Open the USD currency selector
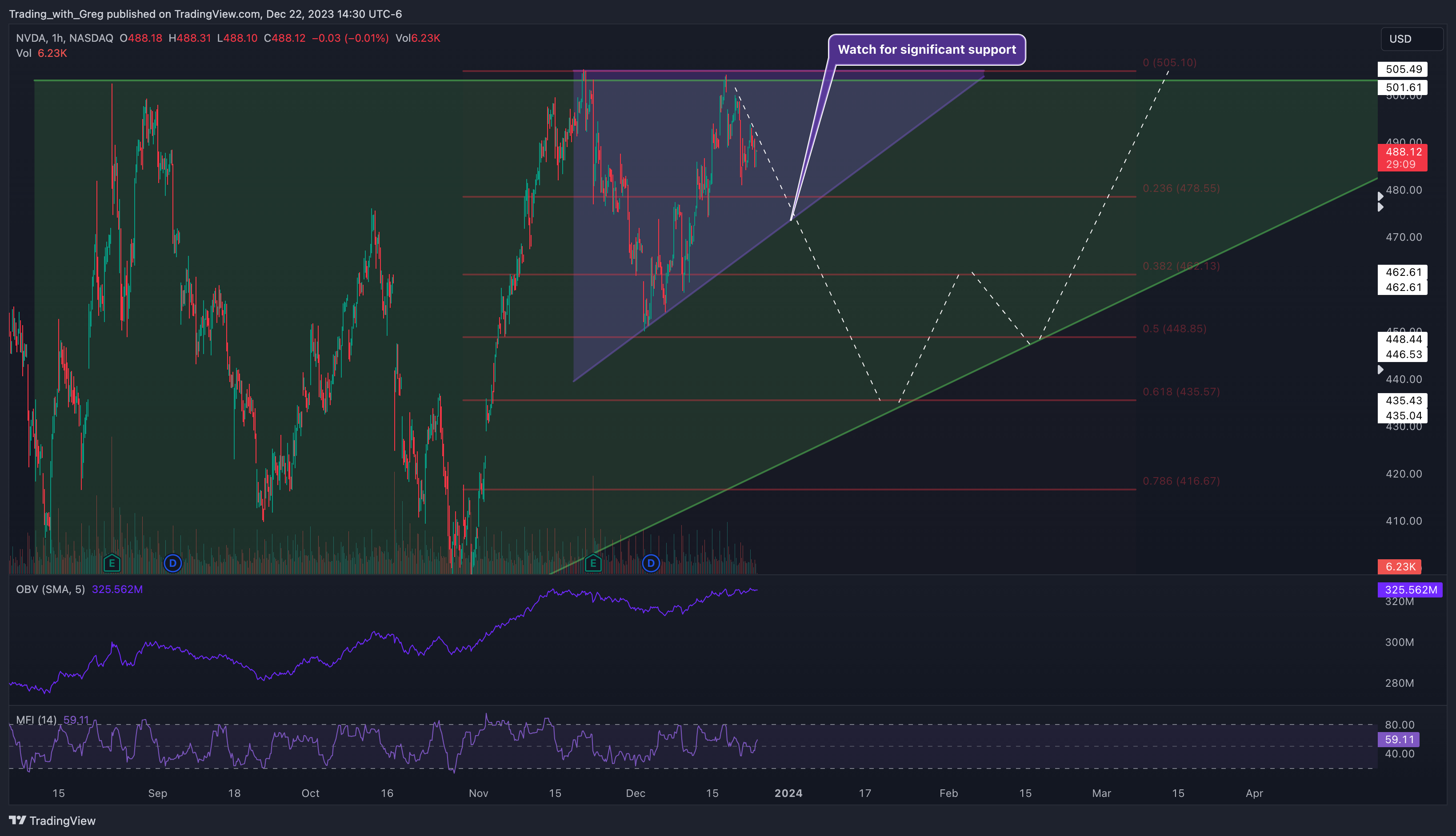Screen dimensions: 1456x836 click(x=1411, y=39)
